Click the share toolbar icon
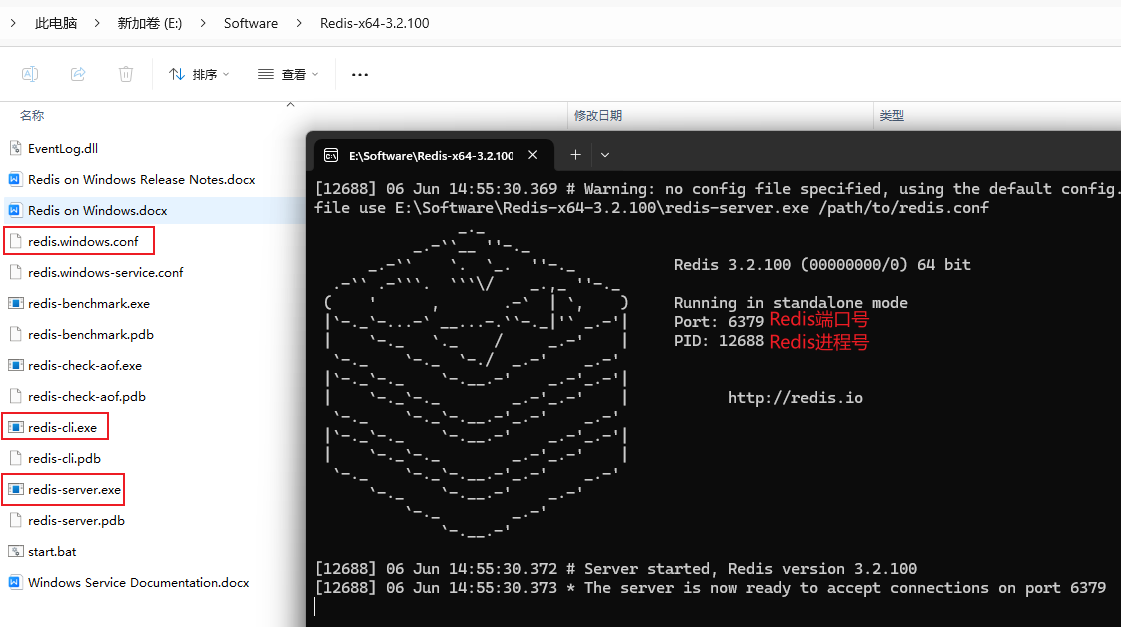The image size is (1121, 627). [x=78, y=74]
